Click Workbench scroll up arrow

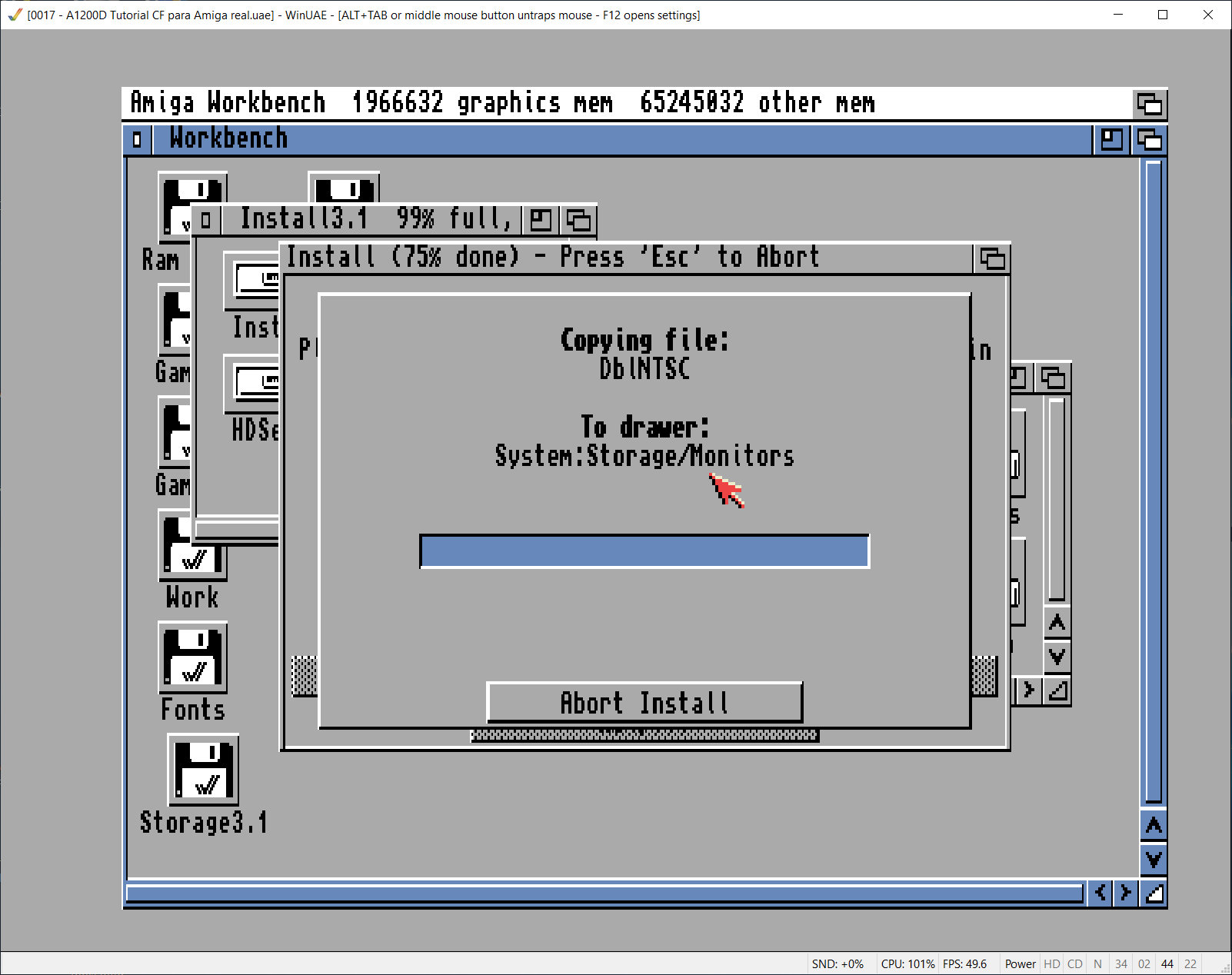click(1154, 826)
